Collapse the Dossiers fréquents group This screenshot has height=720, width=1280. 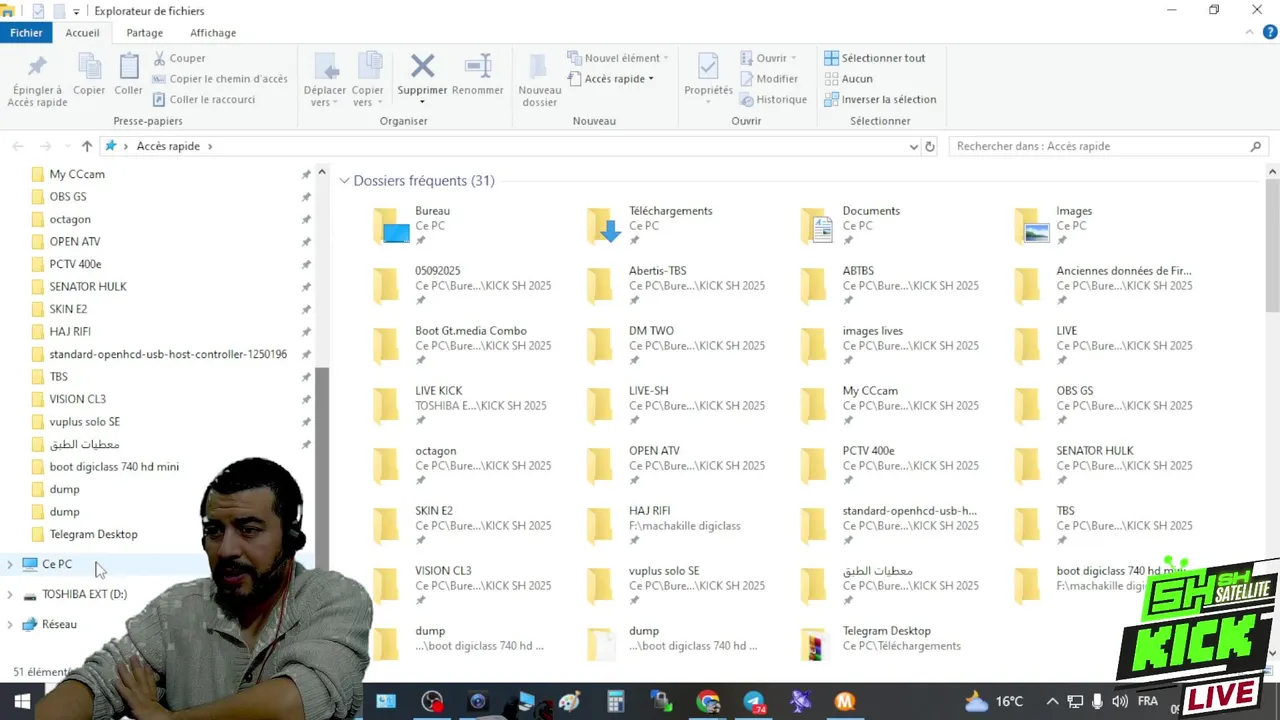(x=344, y=181)
